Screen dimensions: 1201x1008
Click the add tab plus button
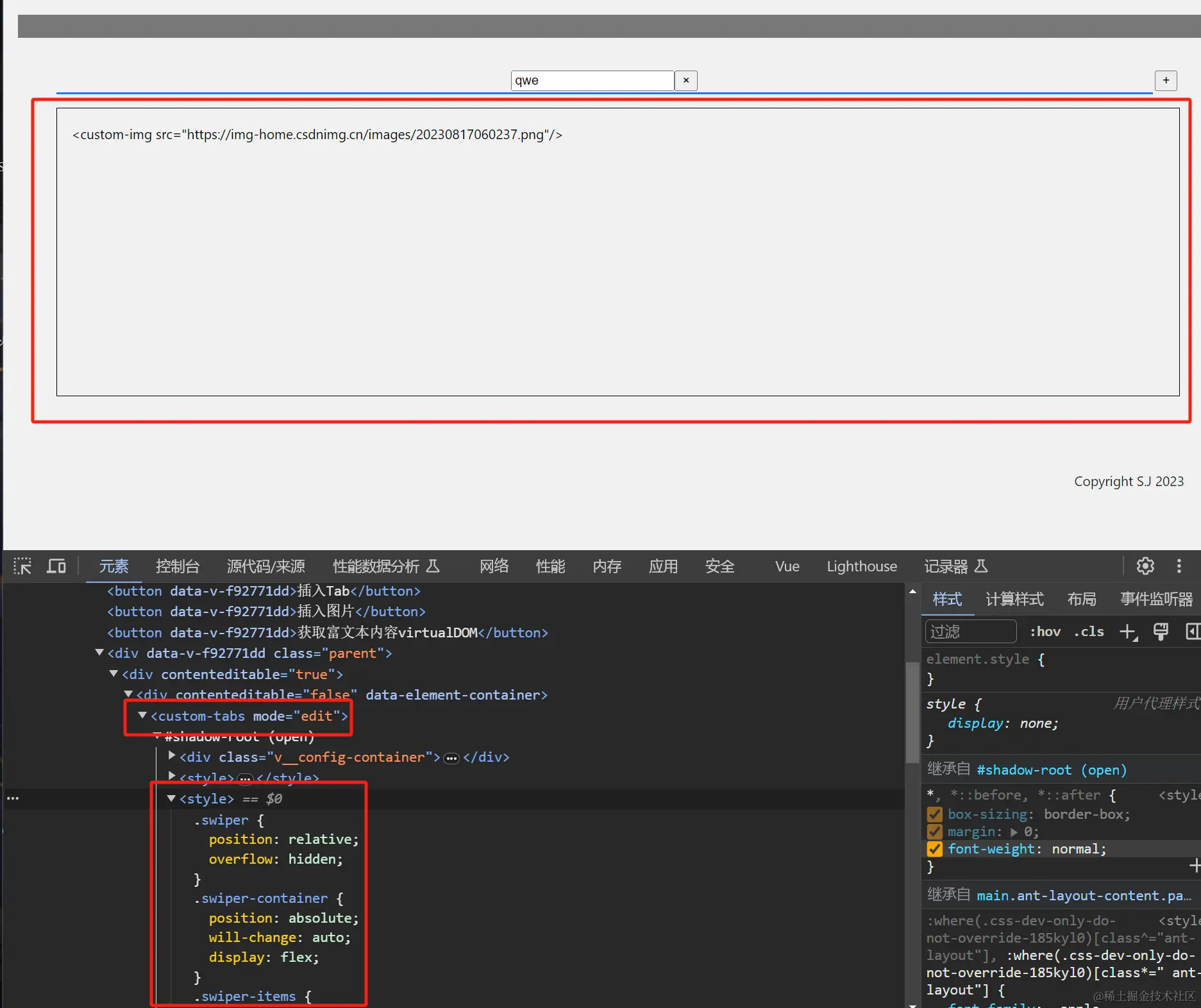point(1166,80)
